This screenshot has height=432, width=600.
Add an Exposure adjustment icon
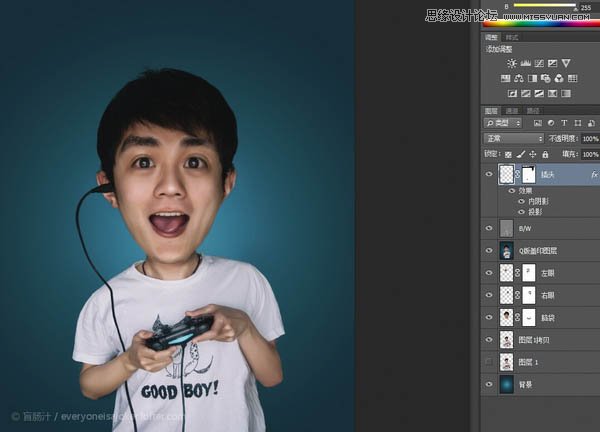point(552,63)
